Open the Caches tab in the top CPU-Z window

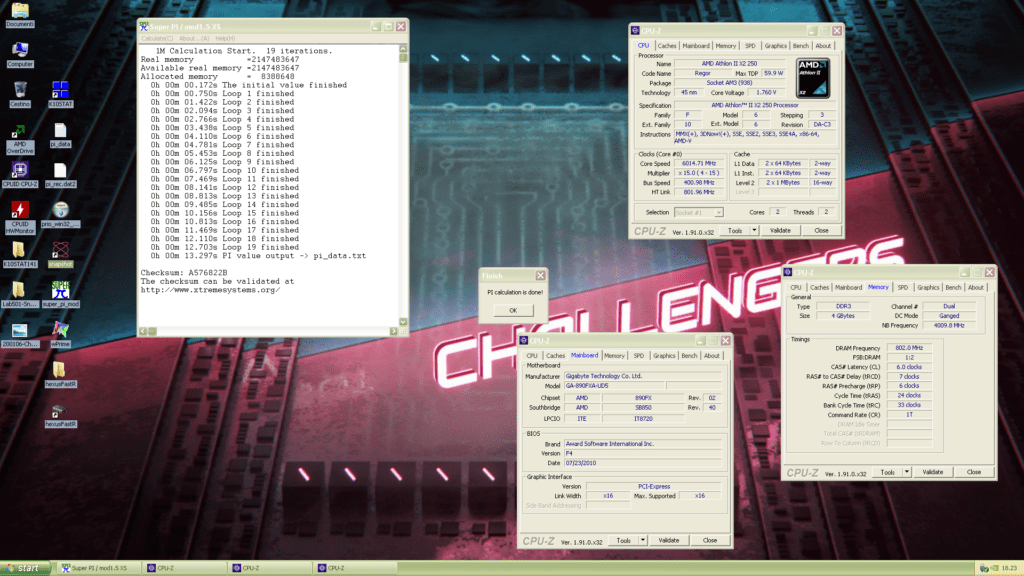pos(667,46)
